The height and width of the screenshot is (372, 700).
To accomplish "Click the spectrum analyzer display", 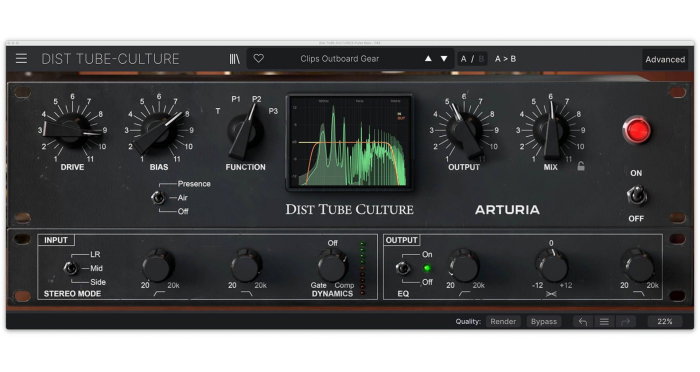I will pyautogui.click(x=349, y=143).
